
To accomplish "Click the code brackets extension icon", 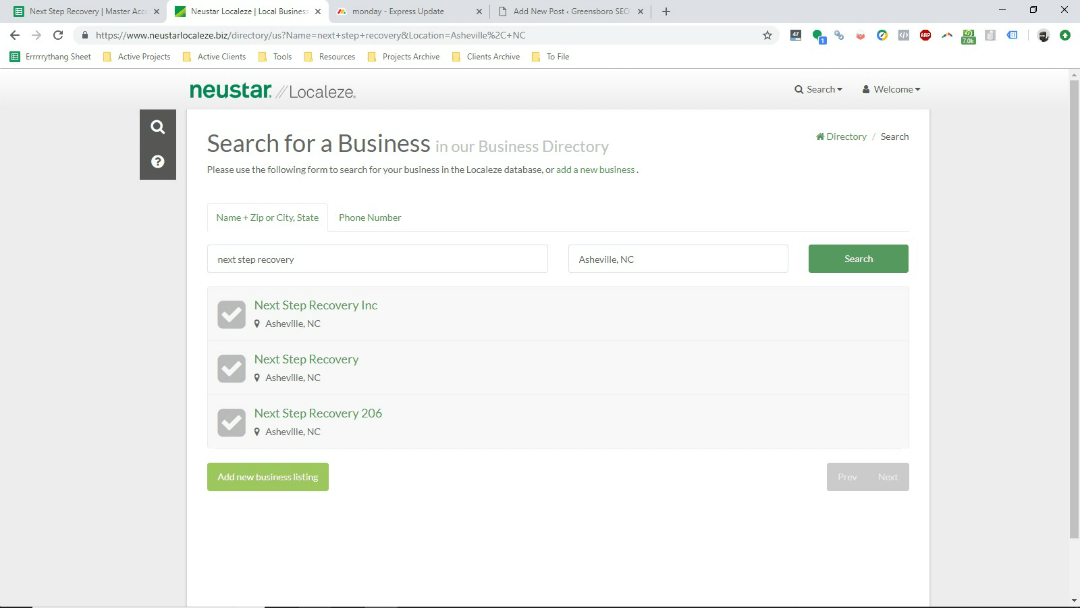I will tap(902, 34).
